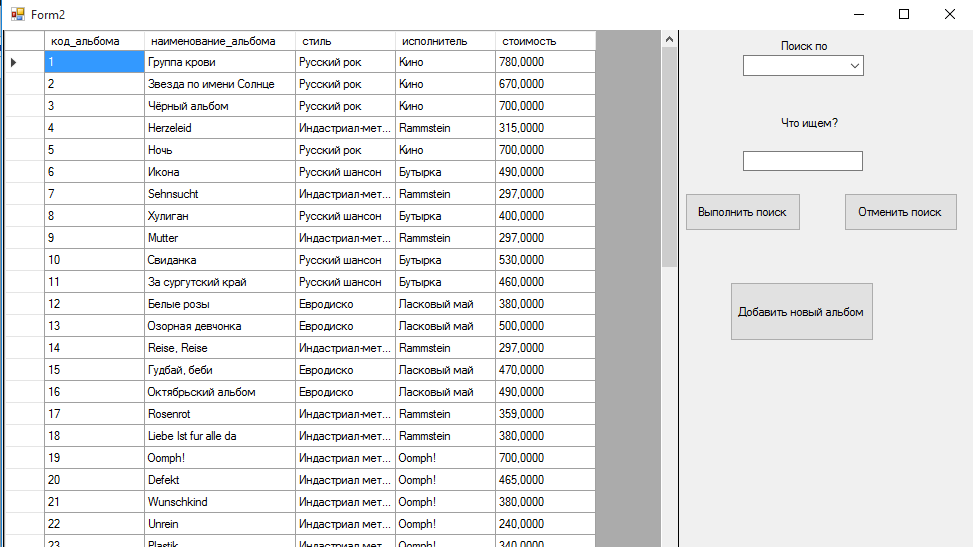Click style cell 'Русский рок' in row 3

(x=345, y=106)
